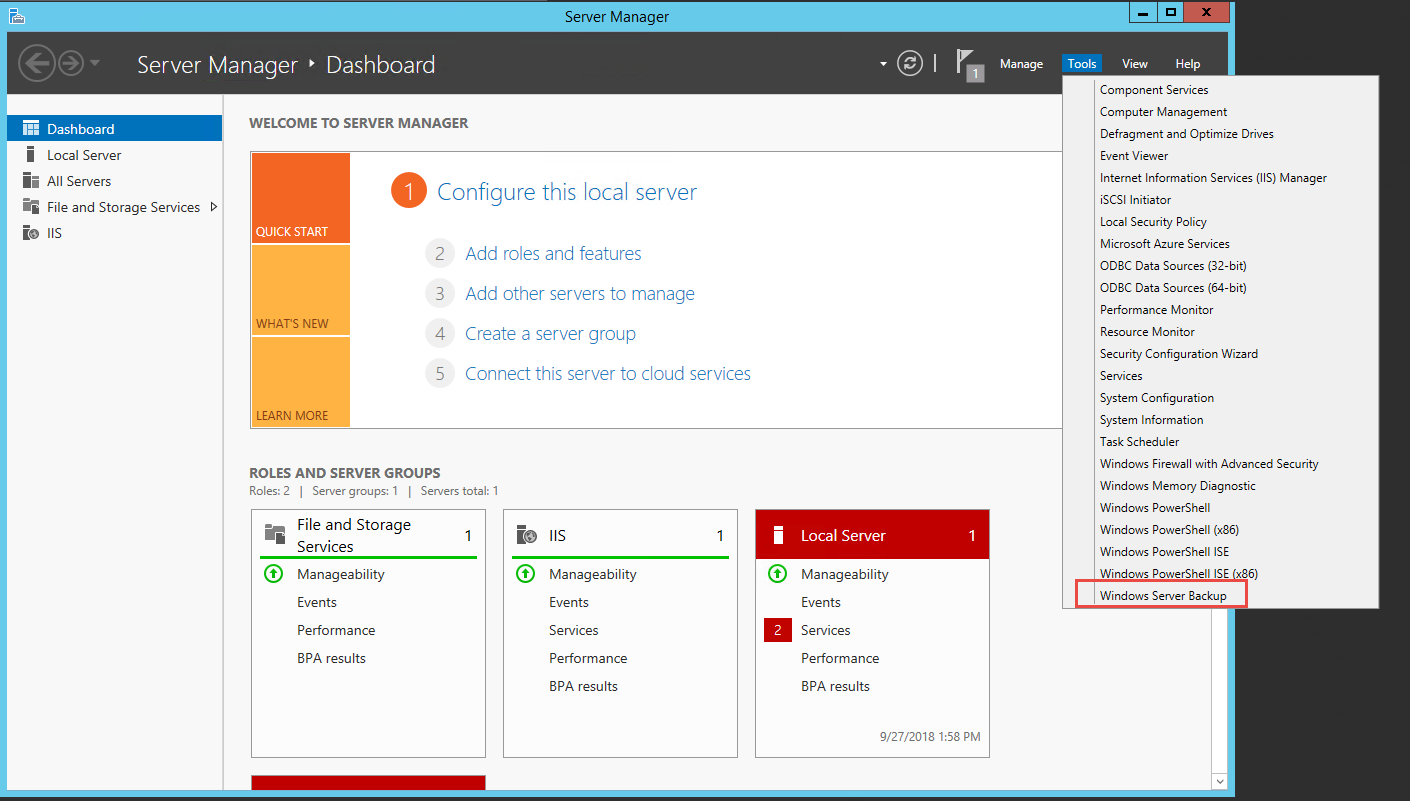Screen dimensions: 1410x801
Task: Open the Local Server tile header
Action: pos(872,535)
